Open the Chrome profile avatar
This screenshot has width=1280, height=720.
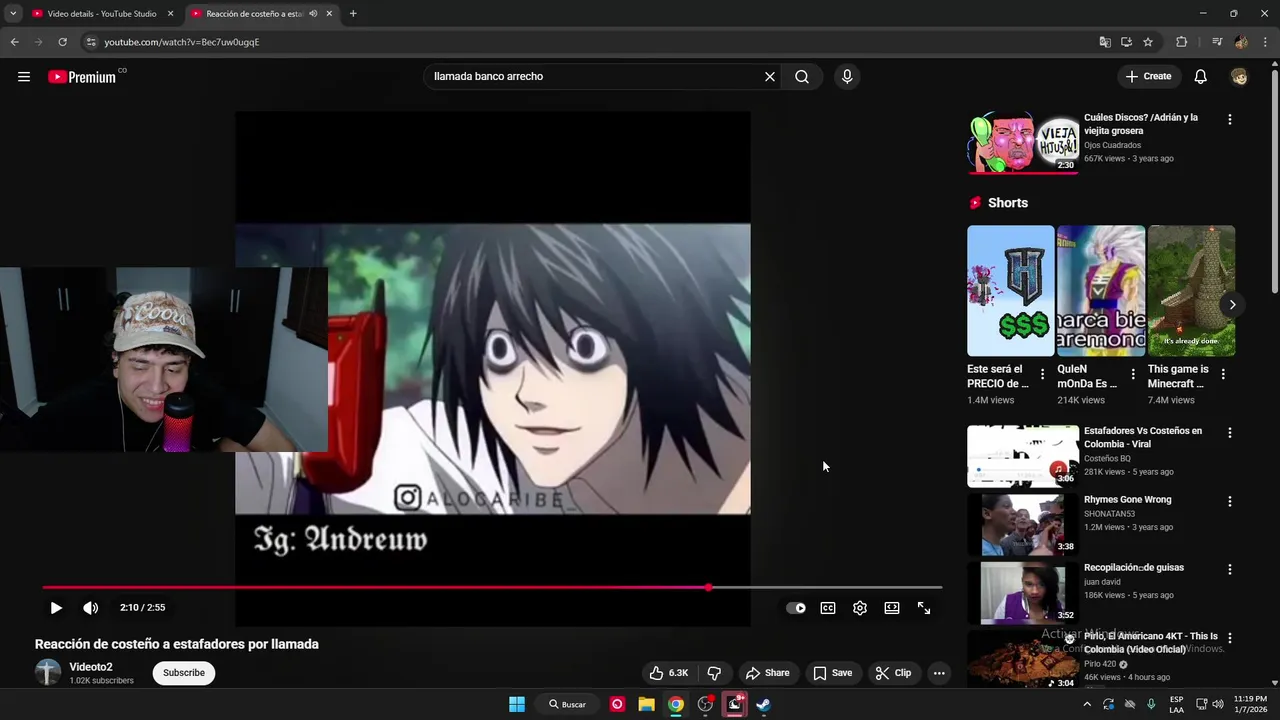1241,42
